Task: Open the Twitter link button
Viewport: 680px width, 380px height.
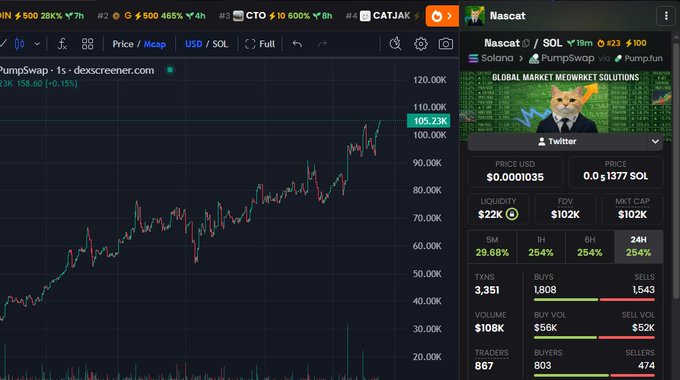Action: click(557, 141)
